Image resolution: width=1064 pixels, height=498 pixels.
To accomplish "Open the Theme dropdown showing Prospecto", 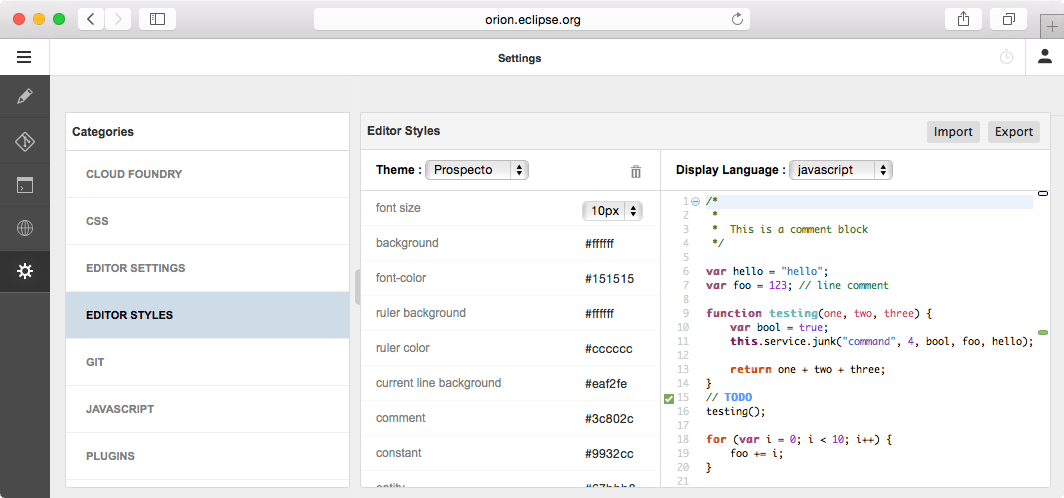I will pos(477,170).
